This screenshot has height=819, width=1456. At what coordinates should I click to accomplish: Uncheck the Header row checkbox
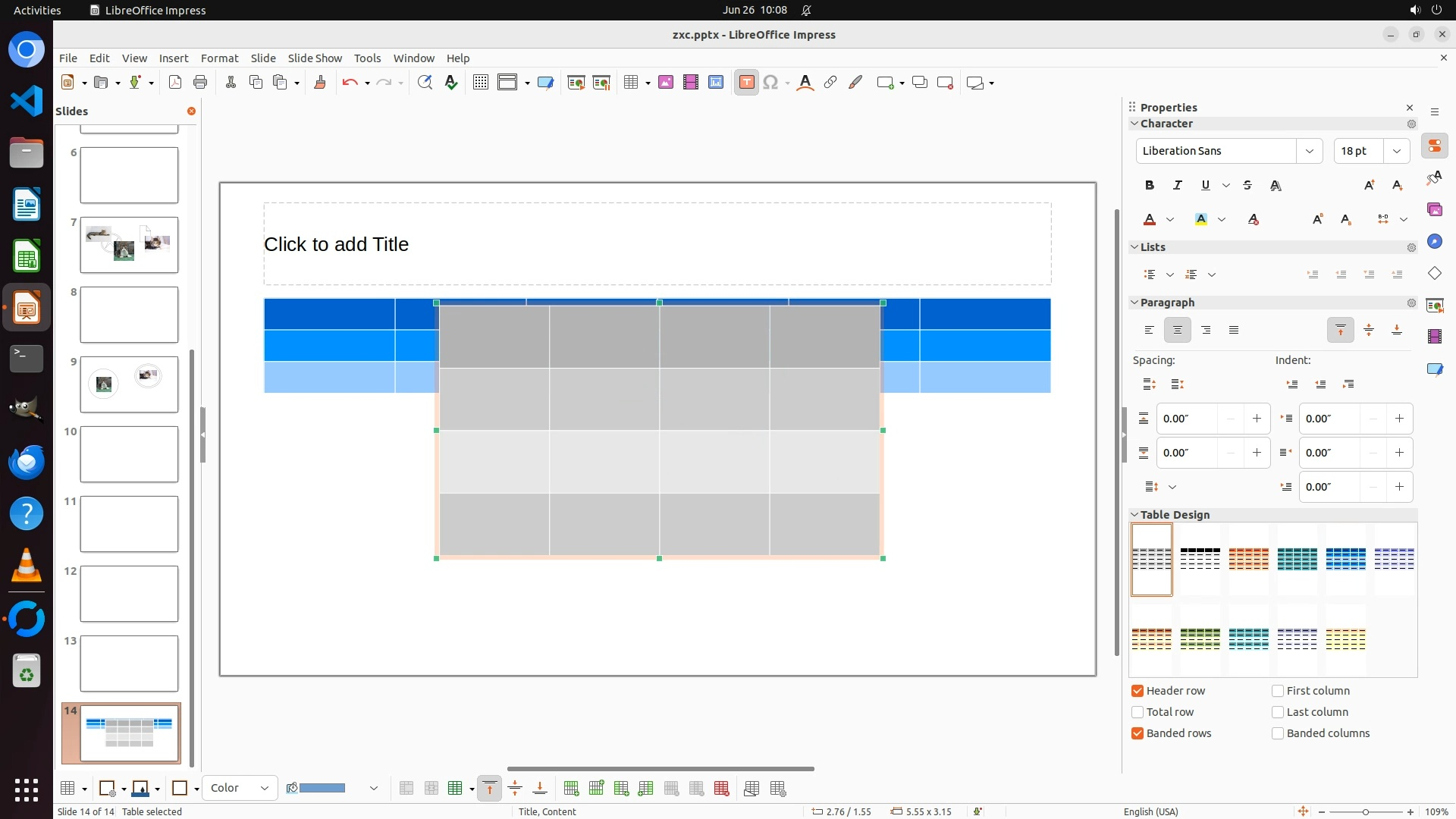coord(1137,691)
